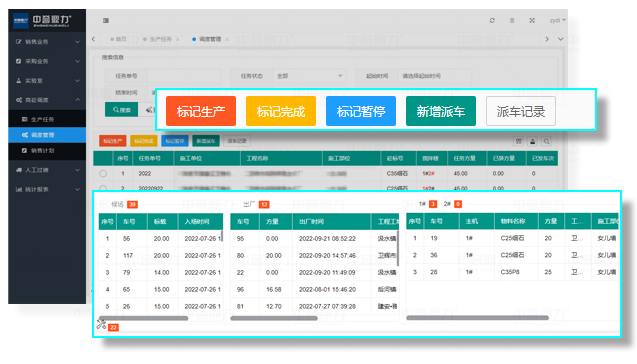Expand the 人工过磅 sidebar chevron
The image size is (637, 364).
tap(77, 170)
